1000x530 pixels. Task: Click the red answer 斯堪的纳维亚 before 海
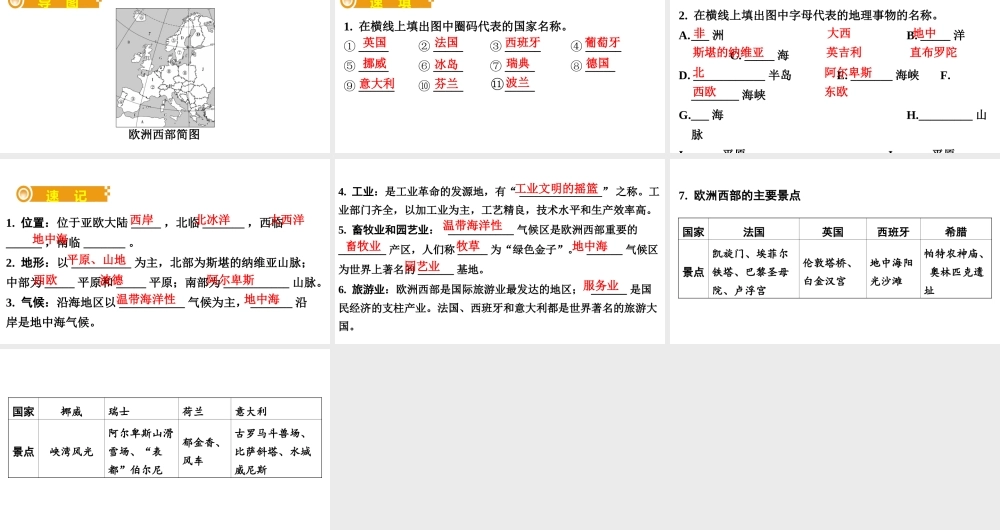(728, 52)
